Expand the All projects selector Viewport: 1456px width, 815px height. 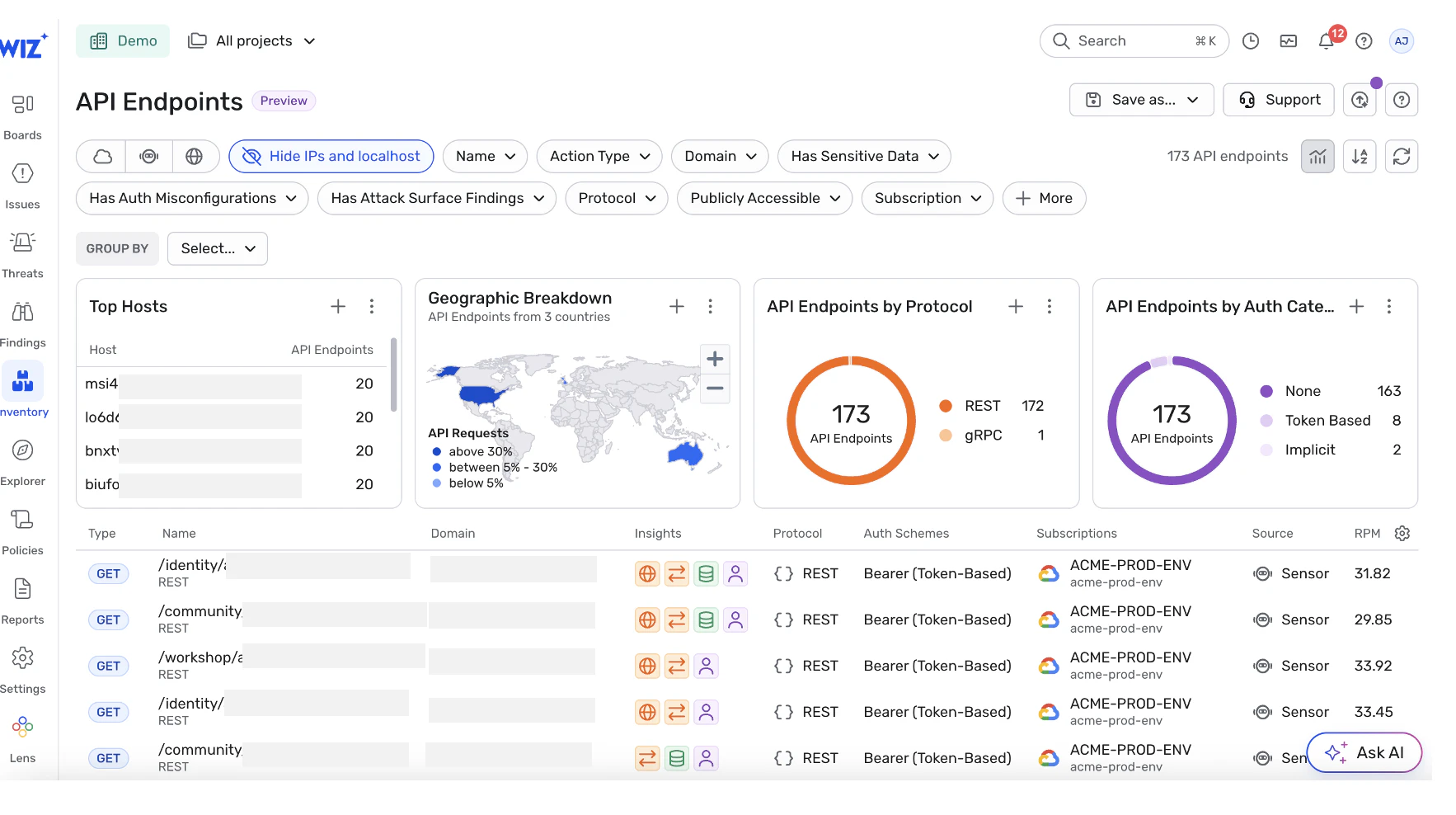[x=252, y=41]
